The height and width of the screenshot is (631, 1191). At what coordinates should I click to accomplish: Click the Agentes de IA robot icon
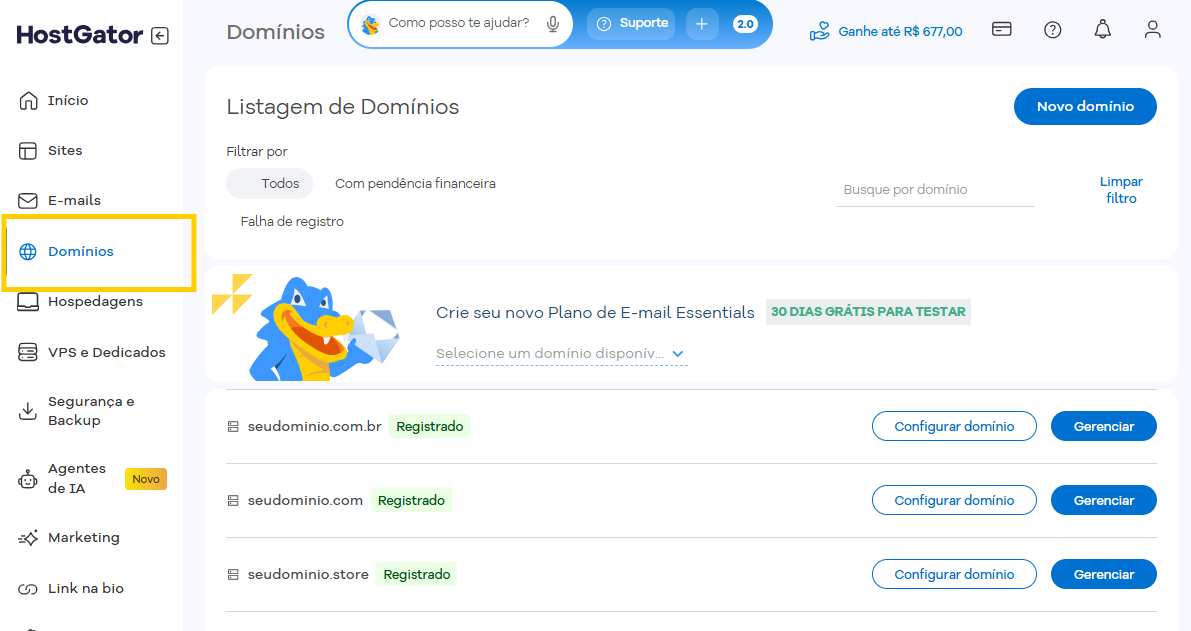[28, 479]
